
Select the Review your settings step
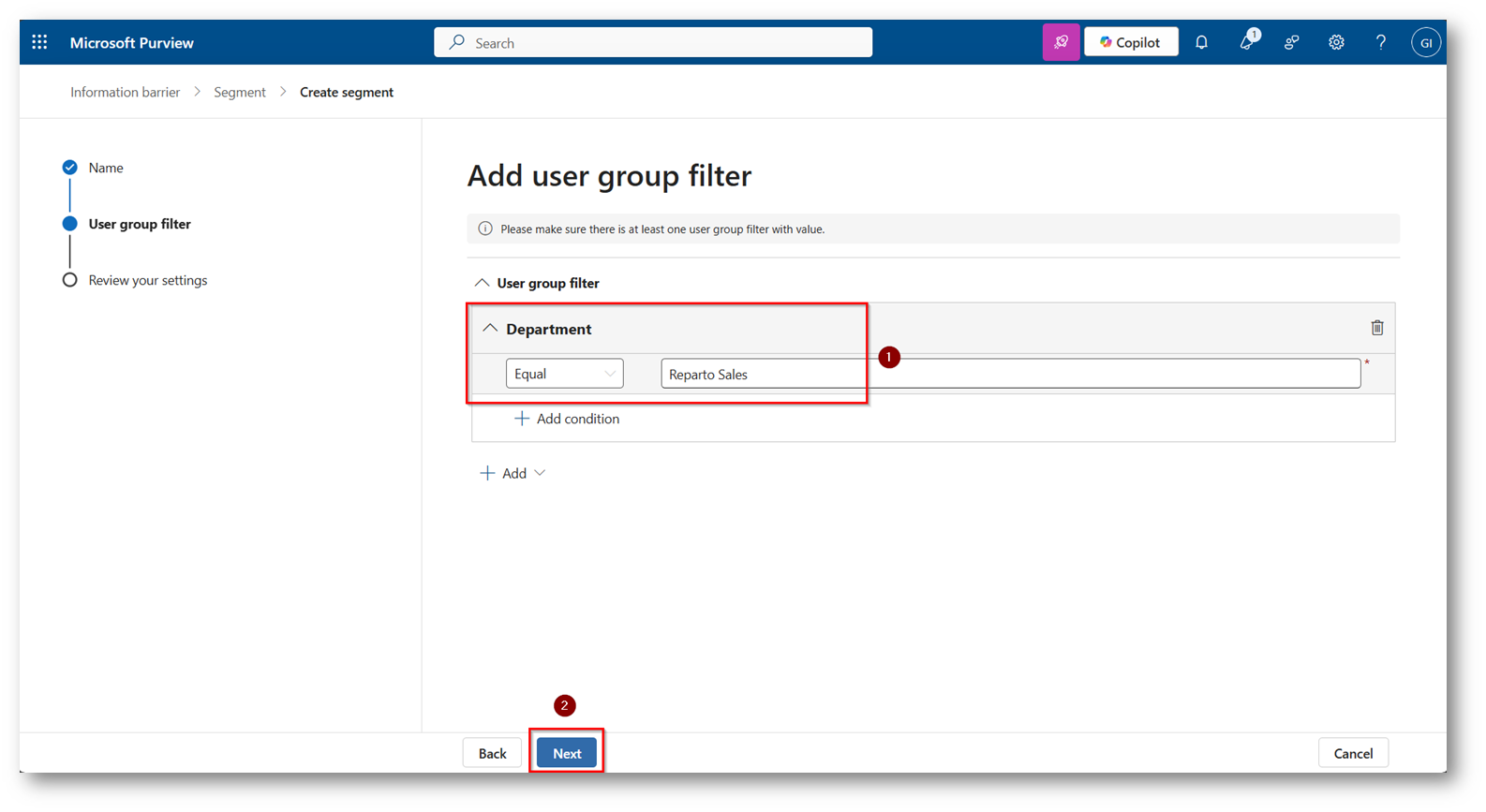click(x=147, y=280)
